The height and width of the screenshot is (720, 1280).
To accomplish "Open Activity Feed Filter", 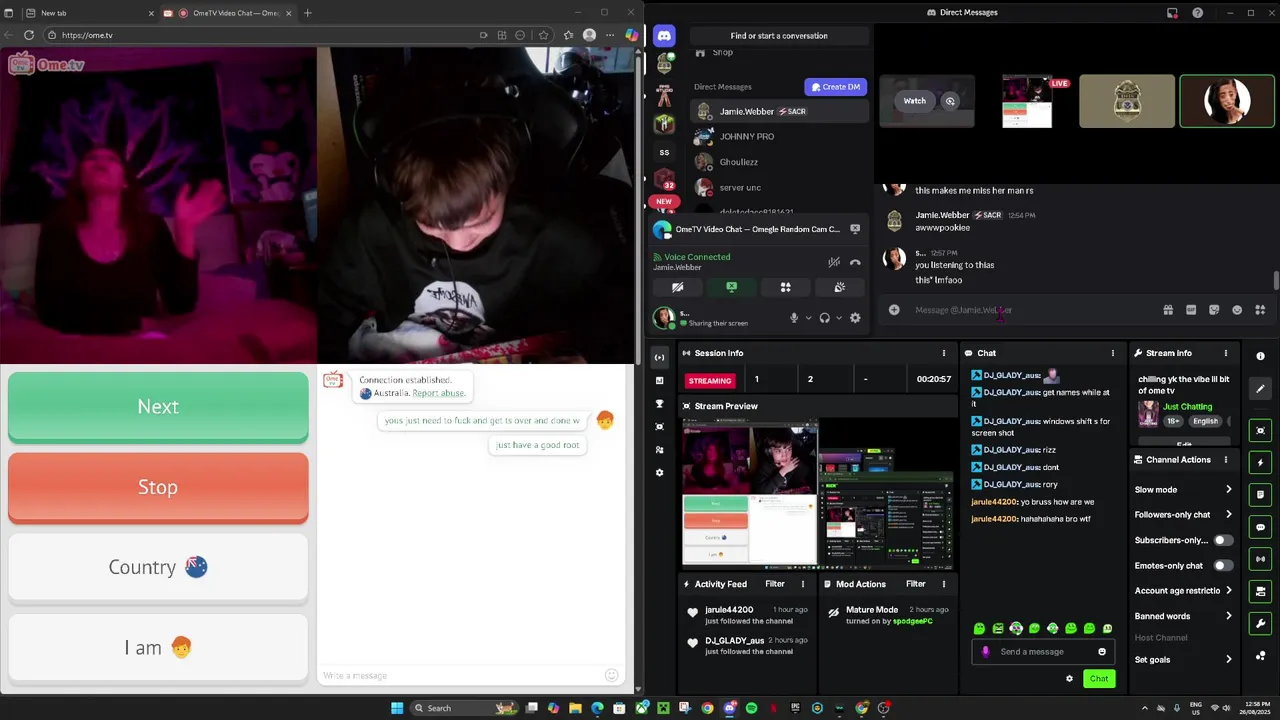I will click(x=775, y=584).
